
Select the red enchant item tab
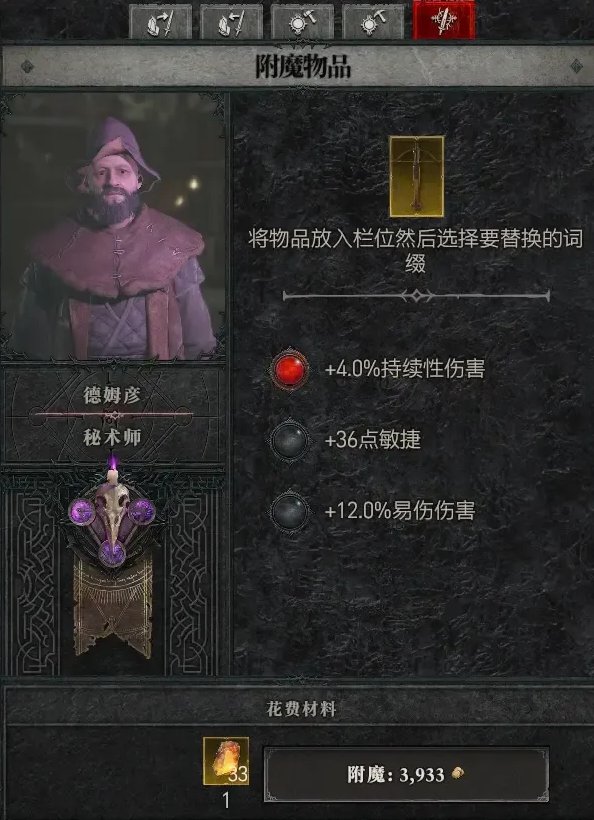[x=444, y=20]
